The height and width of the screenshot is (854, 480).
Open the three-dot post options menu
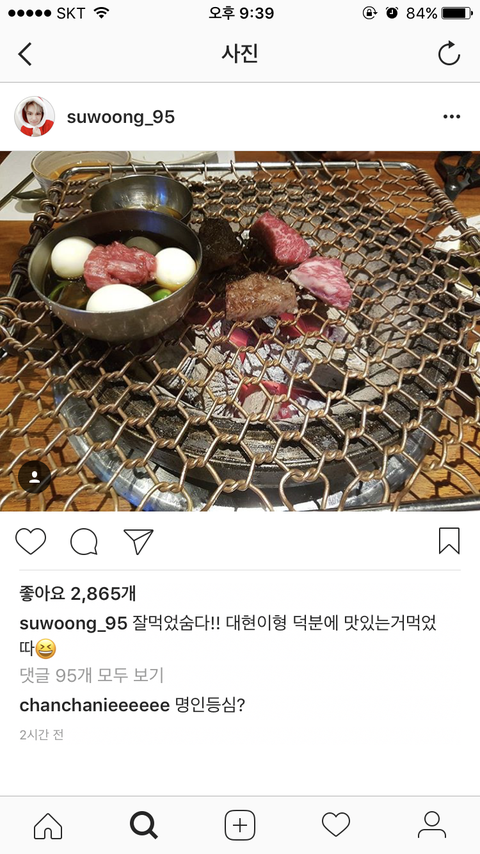tap(451, 117)
